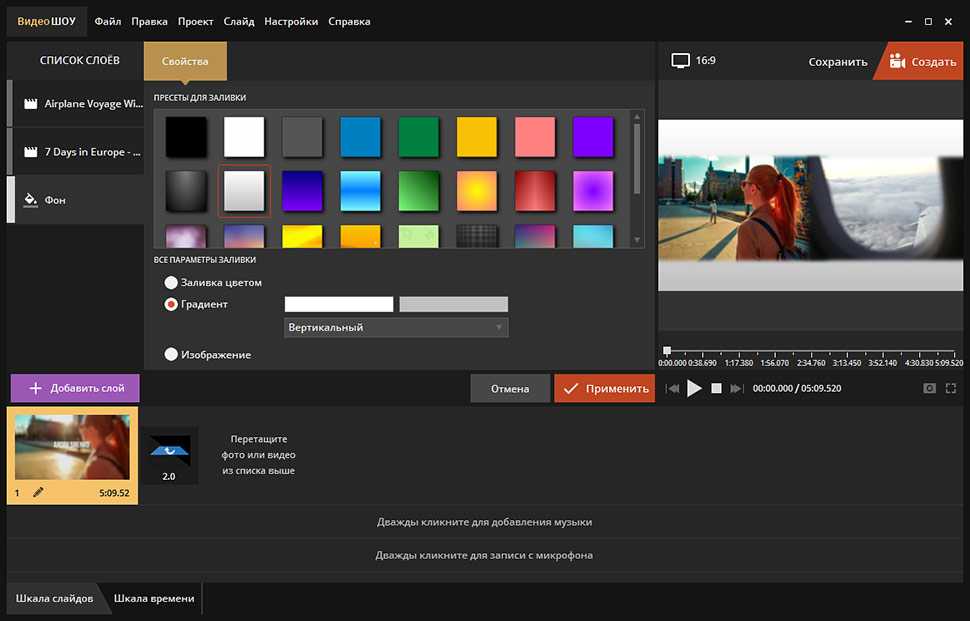The image size is (970, 621).
Task: Click the 'Применить' button
Action: [x=604, y=388]
